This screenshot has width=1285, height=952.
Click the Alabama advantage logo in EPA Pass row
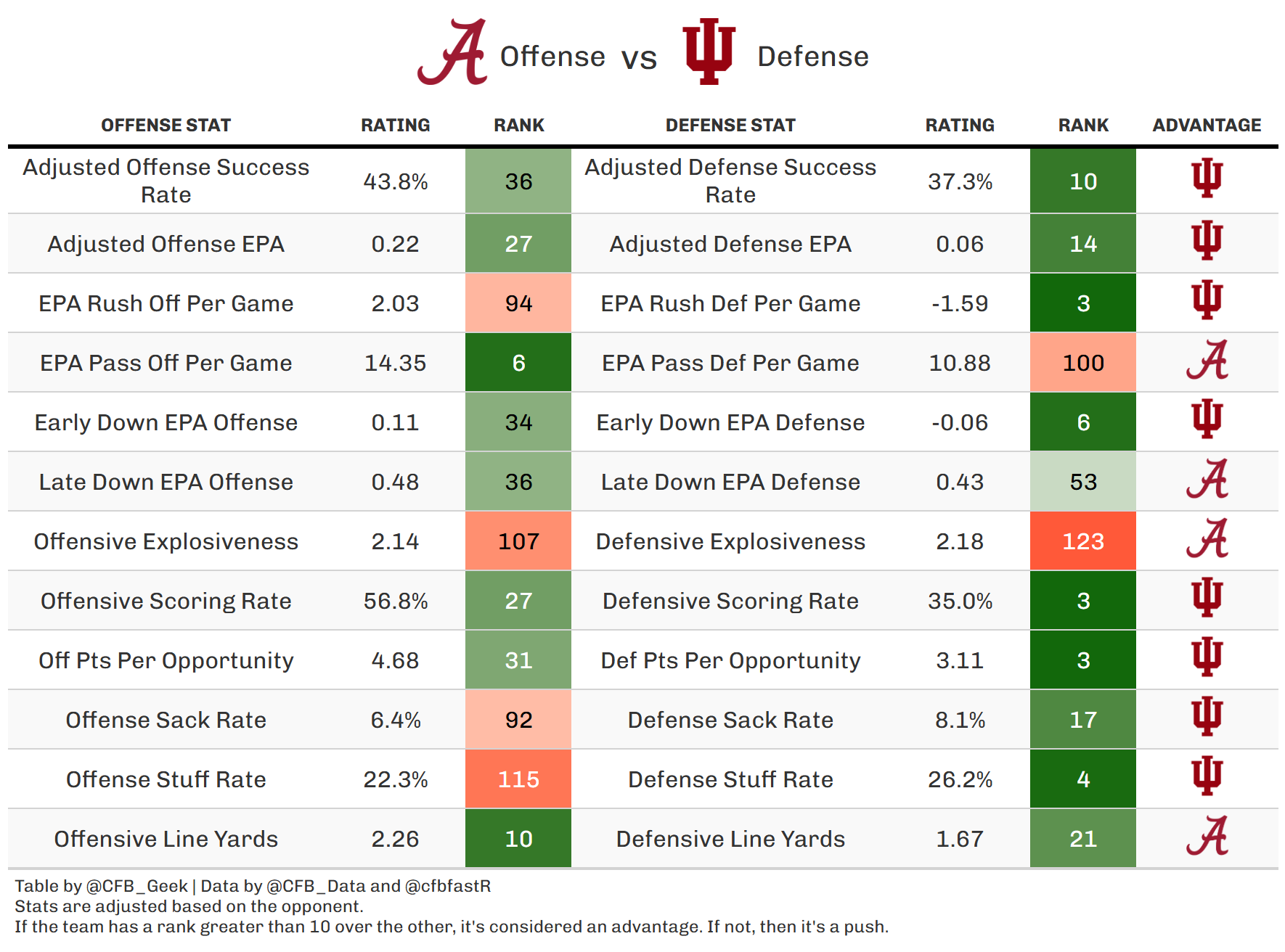point(1207,361)
